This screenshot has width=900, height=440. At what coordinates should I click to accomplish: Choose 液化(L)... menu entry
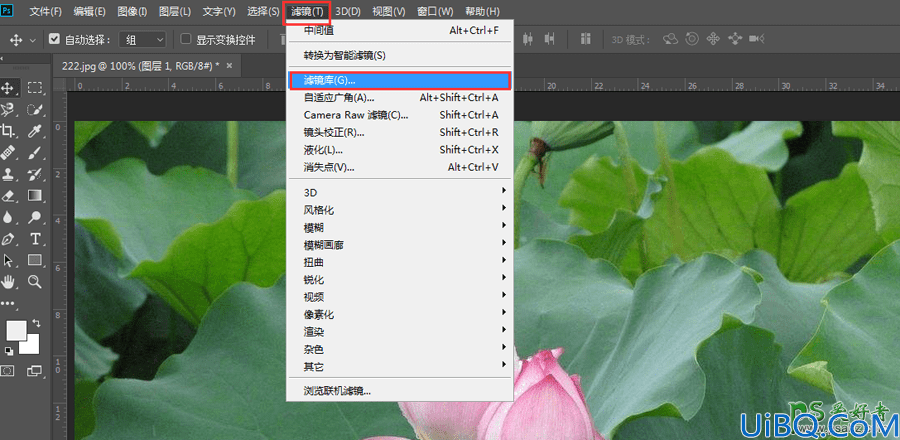(x=399, y=150)
